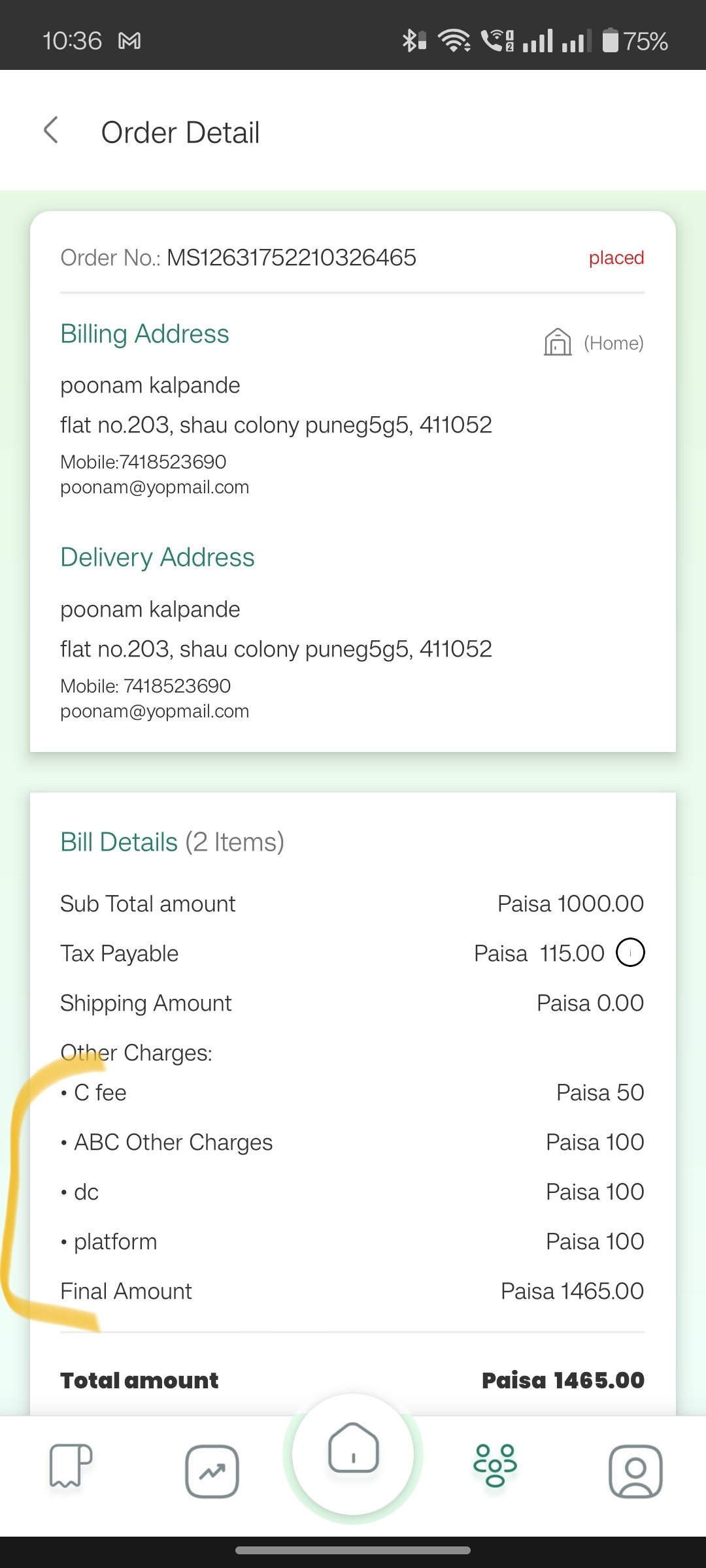Open the trending chart tab

pyautogui.click(x=212, y=1471)
